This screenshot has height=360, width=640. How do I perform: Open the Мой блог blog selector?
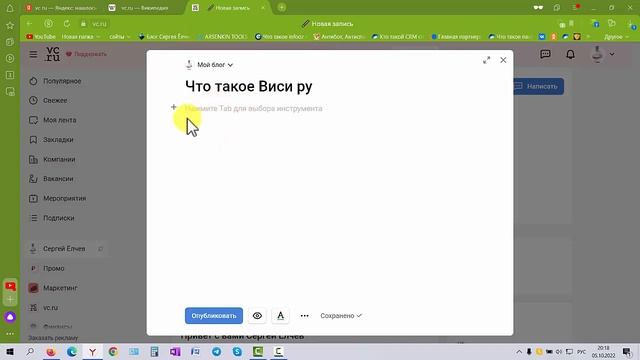[209, 64]
